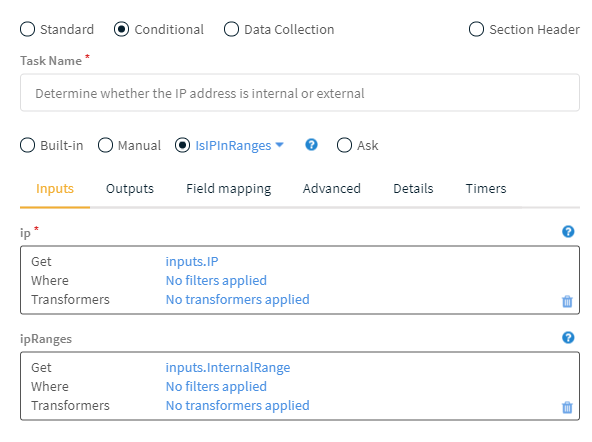
Task: Switch to the Inputs tab
Action: (55, 188)
